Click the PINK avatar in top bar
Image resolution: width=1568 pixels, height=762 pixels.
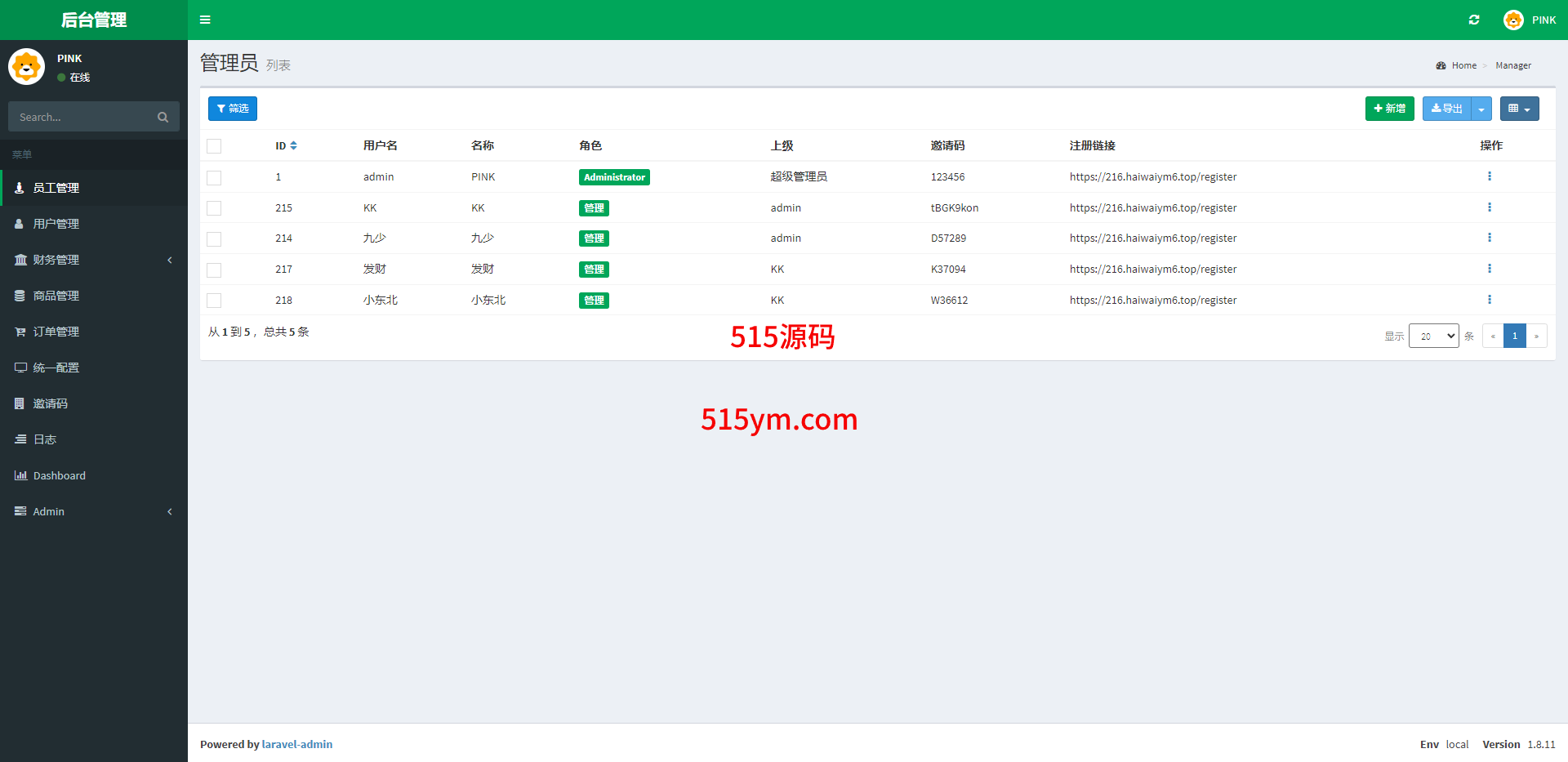[x=1513, y=20]
